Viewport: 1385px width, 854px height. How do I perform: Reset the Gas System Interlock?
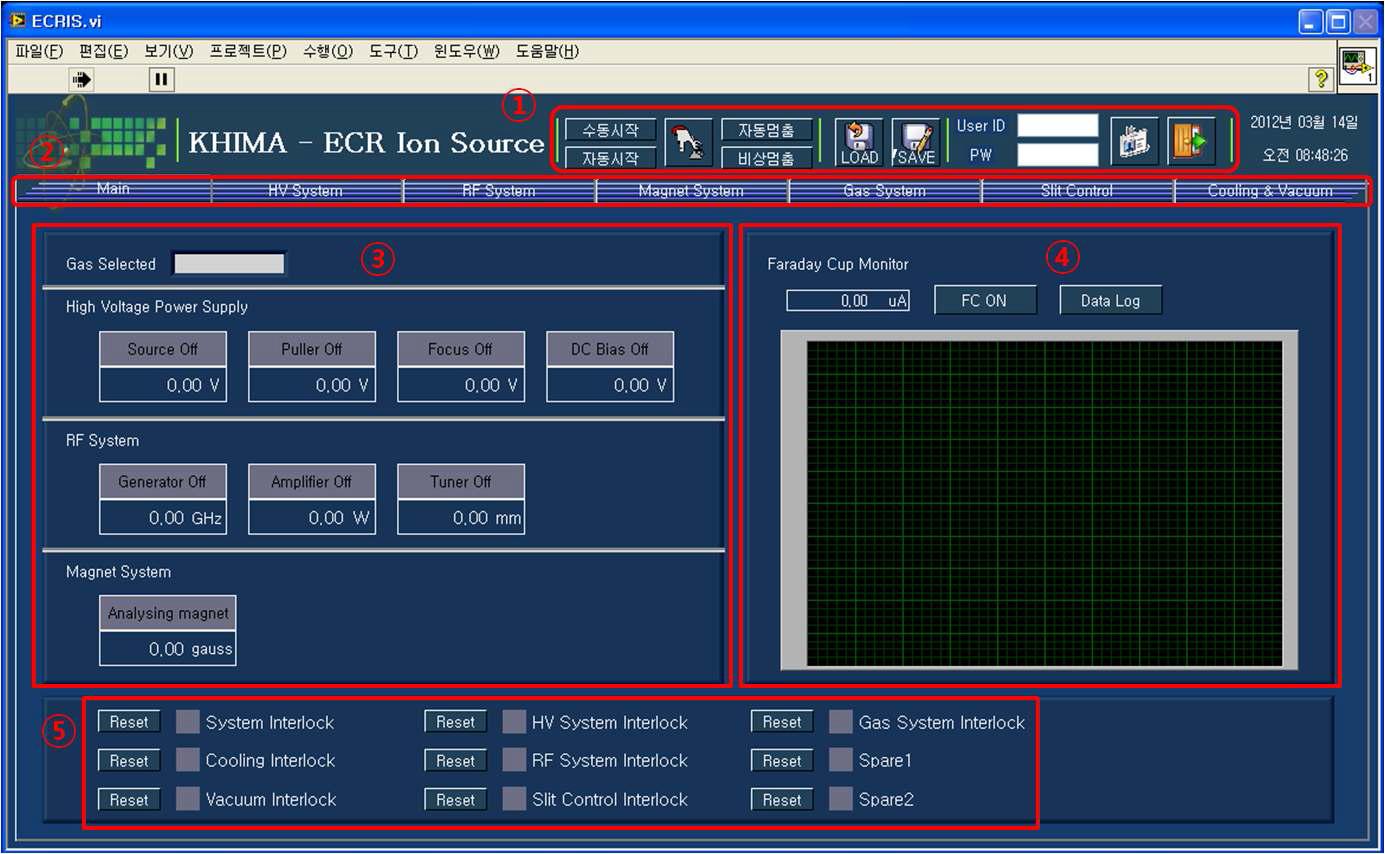tap(782, 722)
